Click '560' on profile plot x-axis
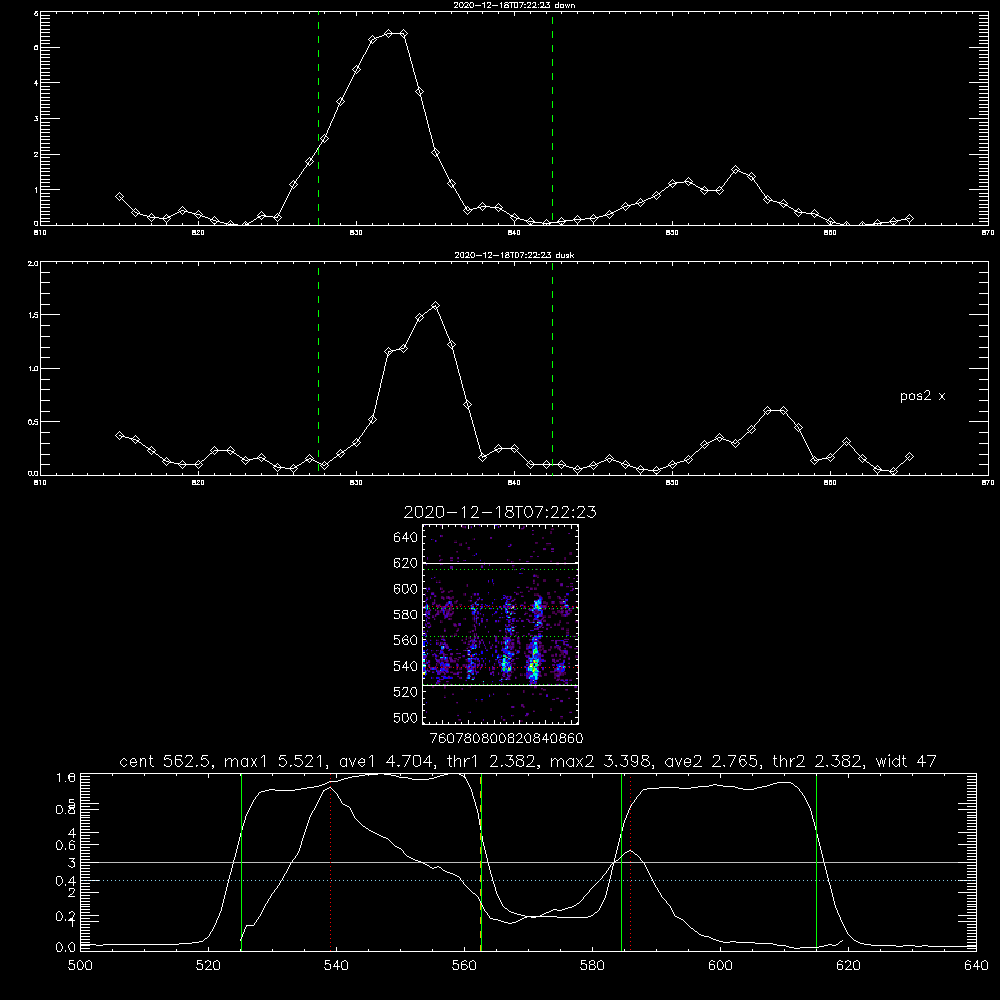Screen dimensions: 1000x1000 464,966
